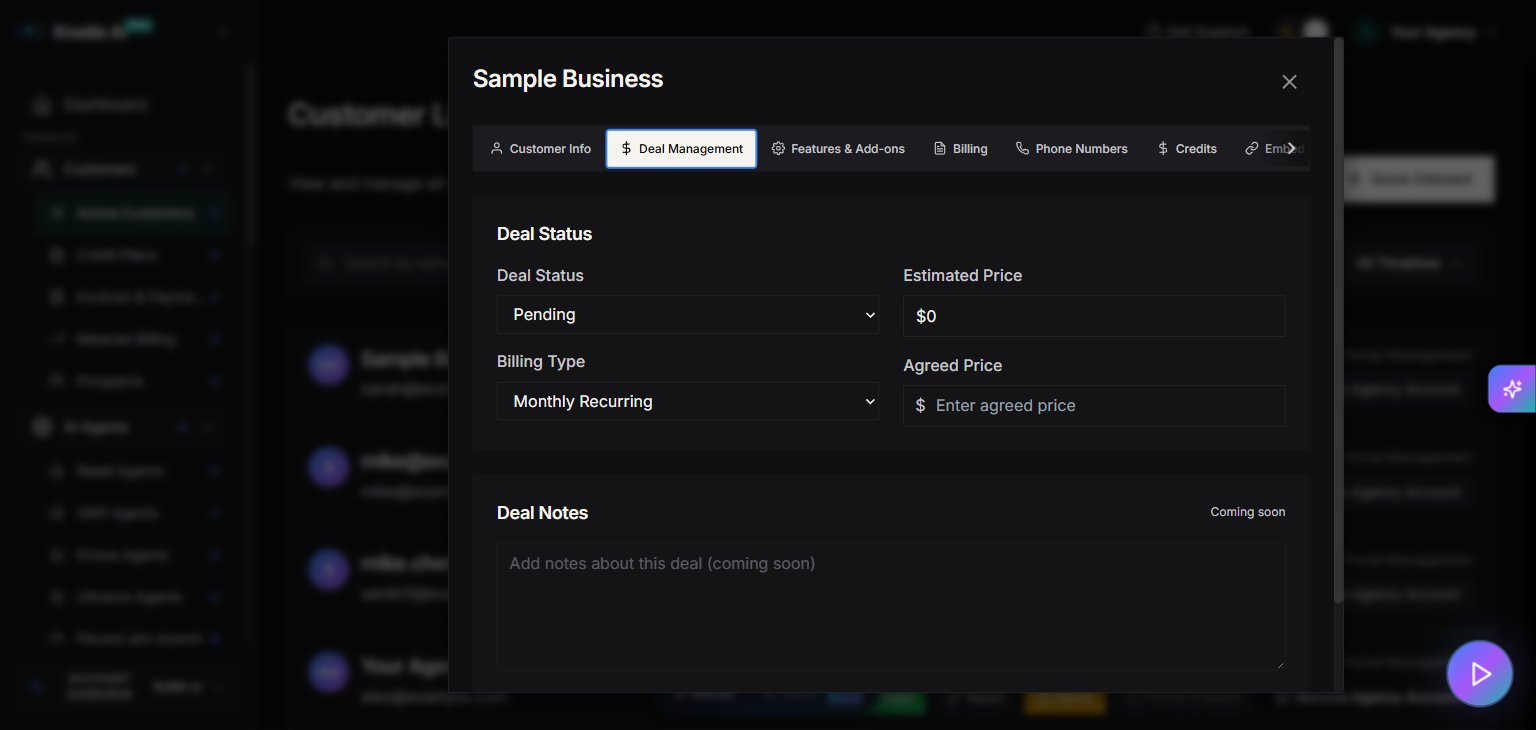Screen dimensions: 1536x730
Task: Open the Billing tab
Action: click(x=960, y=149)
